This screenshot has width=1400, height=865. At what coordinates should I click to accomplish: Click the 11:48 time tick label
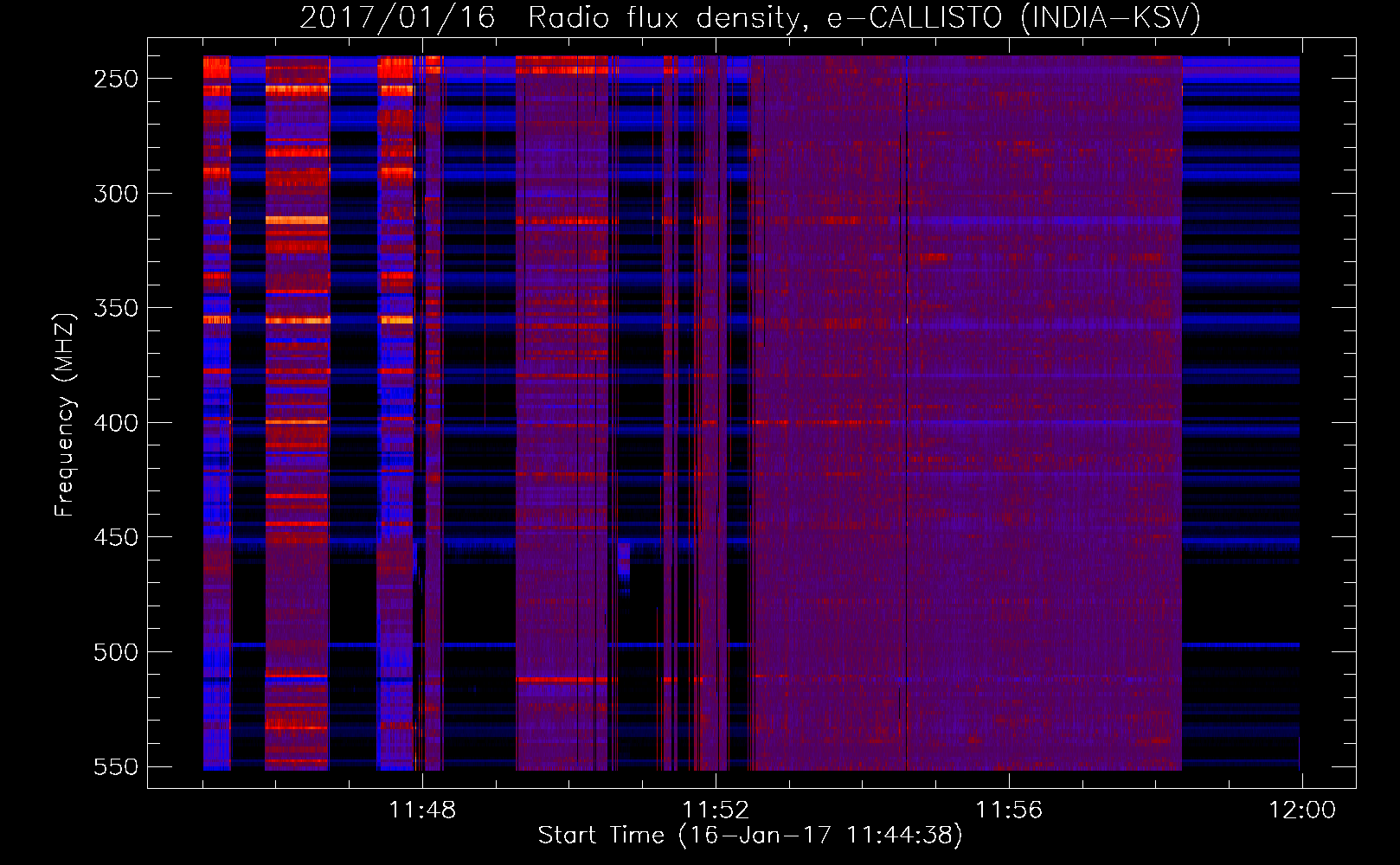[x=422, y=810]
